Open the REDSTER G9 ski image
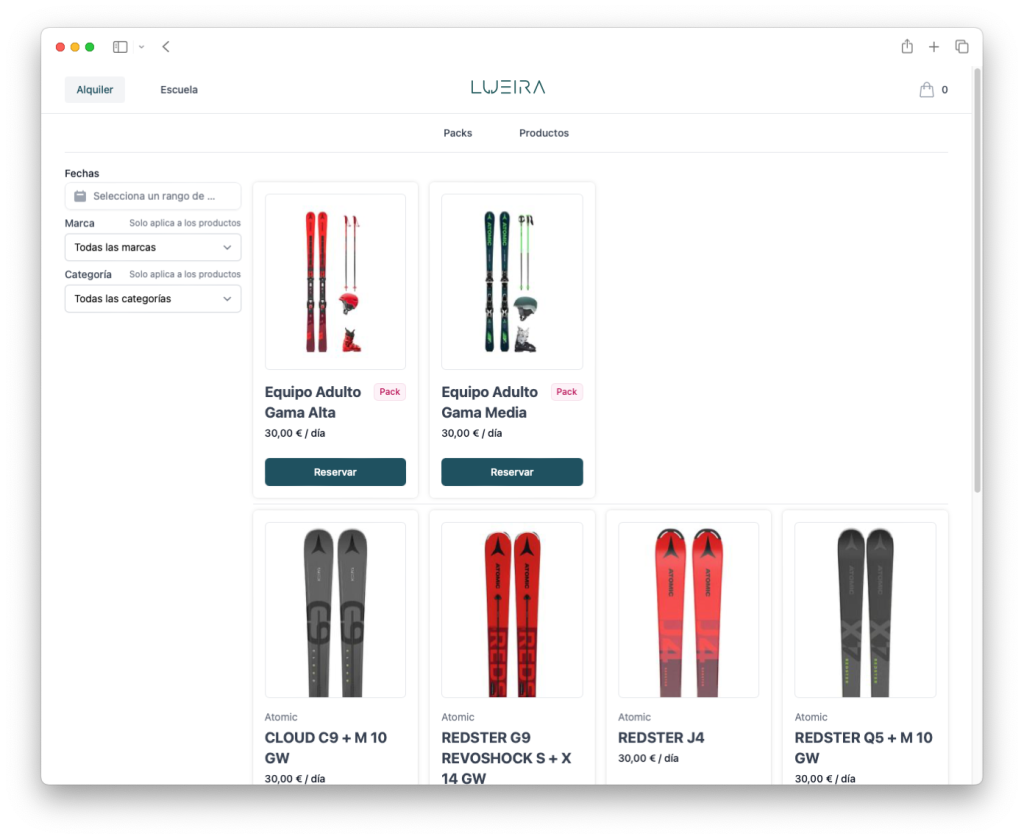 click(512, 610)
